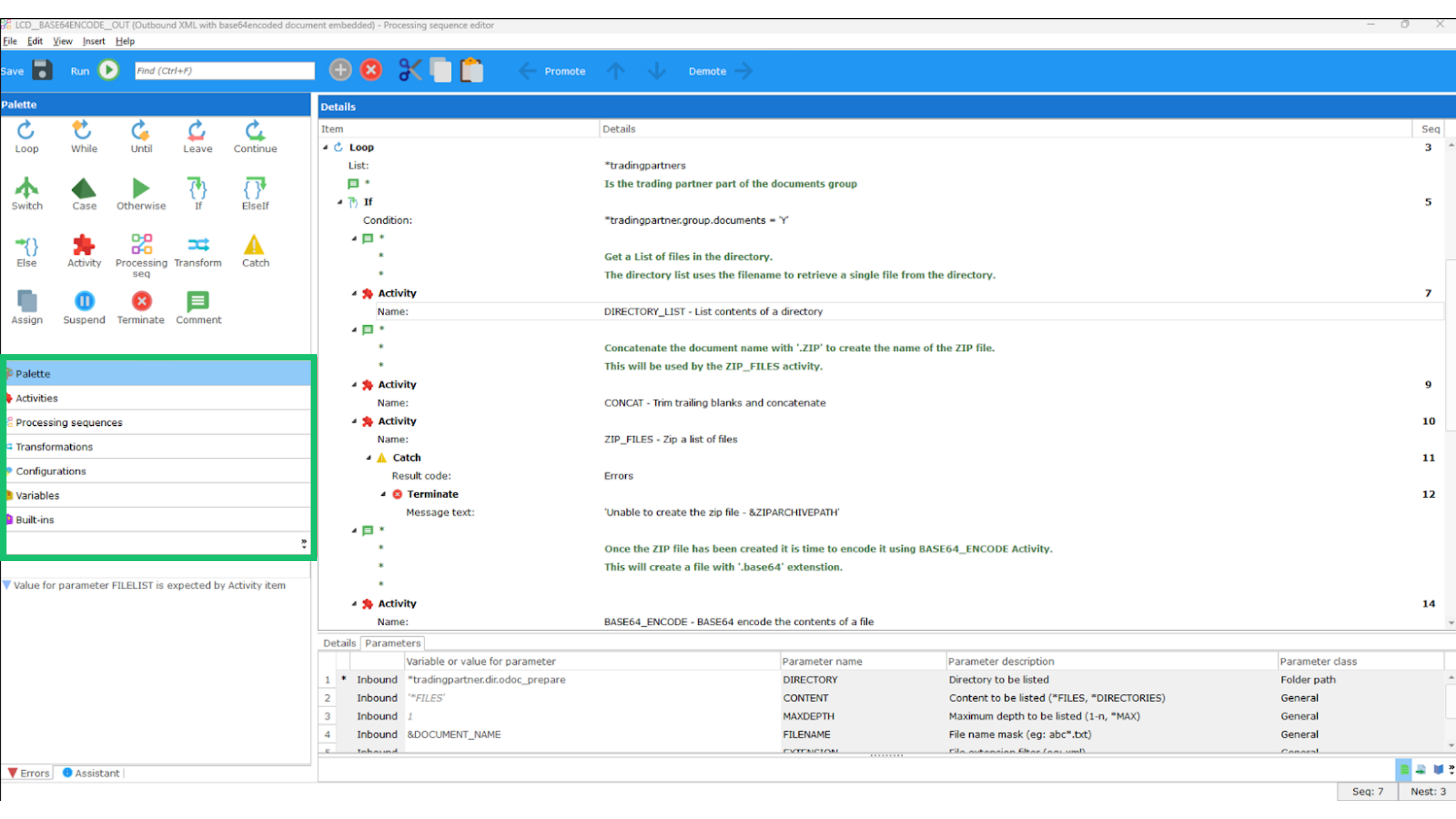
Task: Select the Comment palette item
Action: [198, 308]
